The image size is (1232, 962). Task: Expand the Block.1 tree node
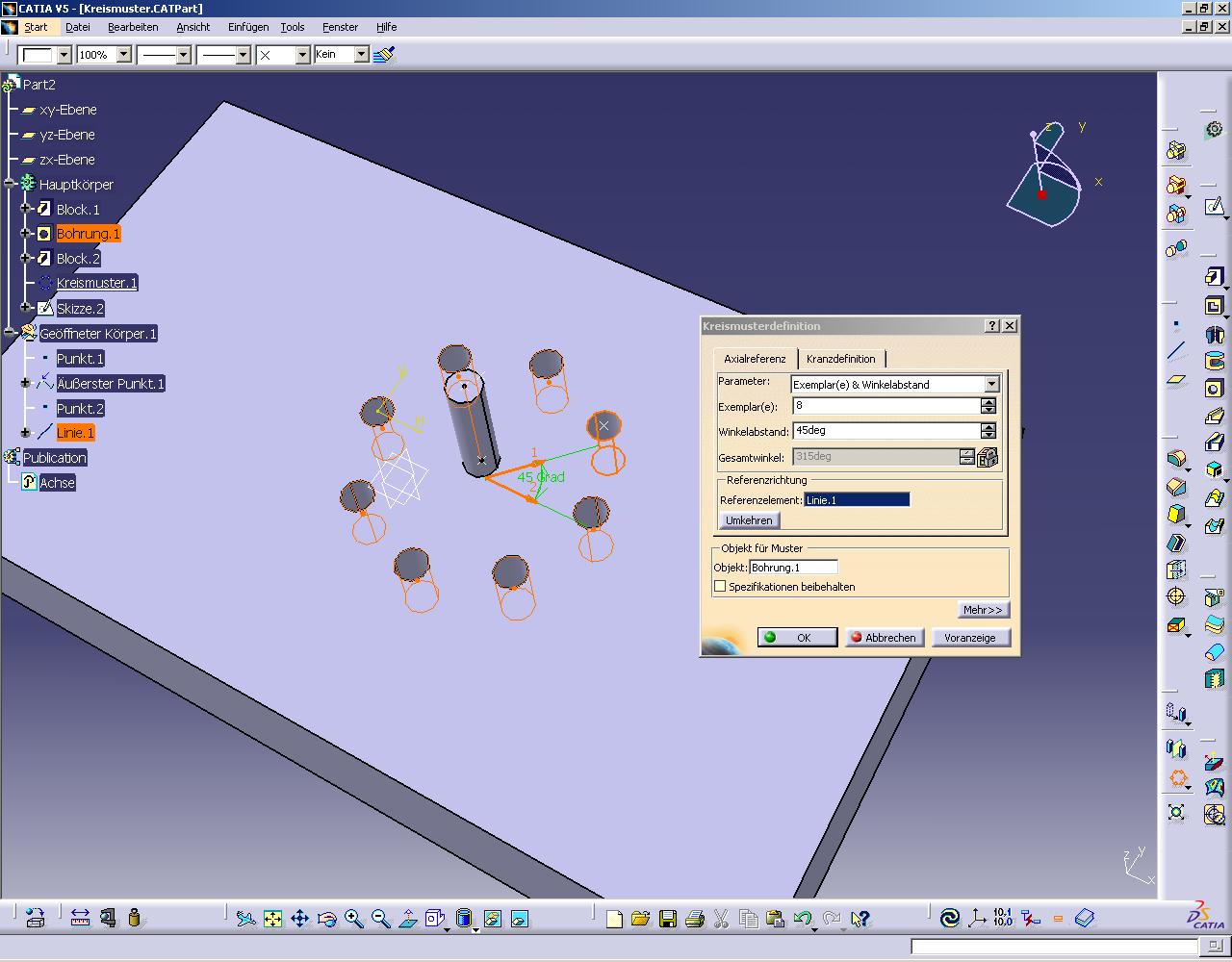(26, 209)
